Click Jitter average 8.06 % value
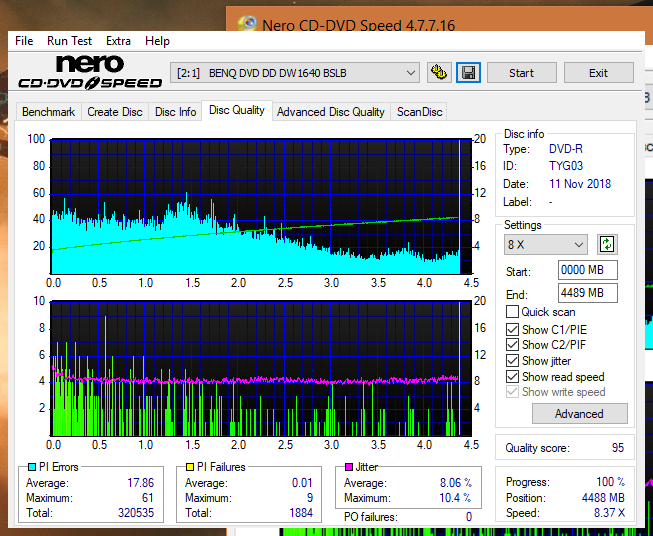The height and width of the screenshot is (536, 653). 456,483
